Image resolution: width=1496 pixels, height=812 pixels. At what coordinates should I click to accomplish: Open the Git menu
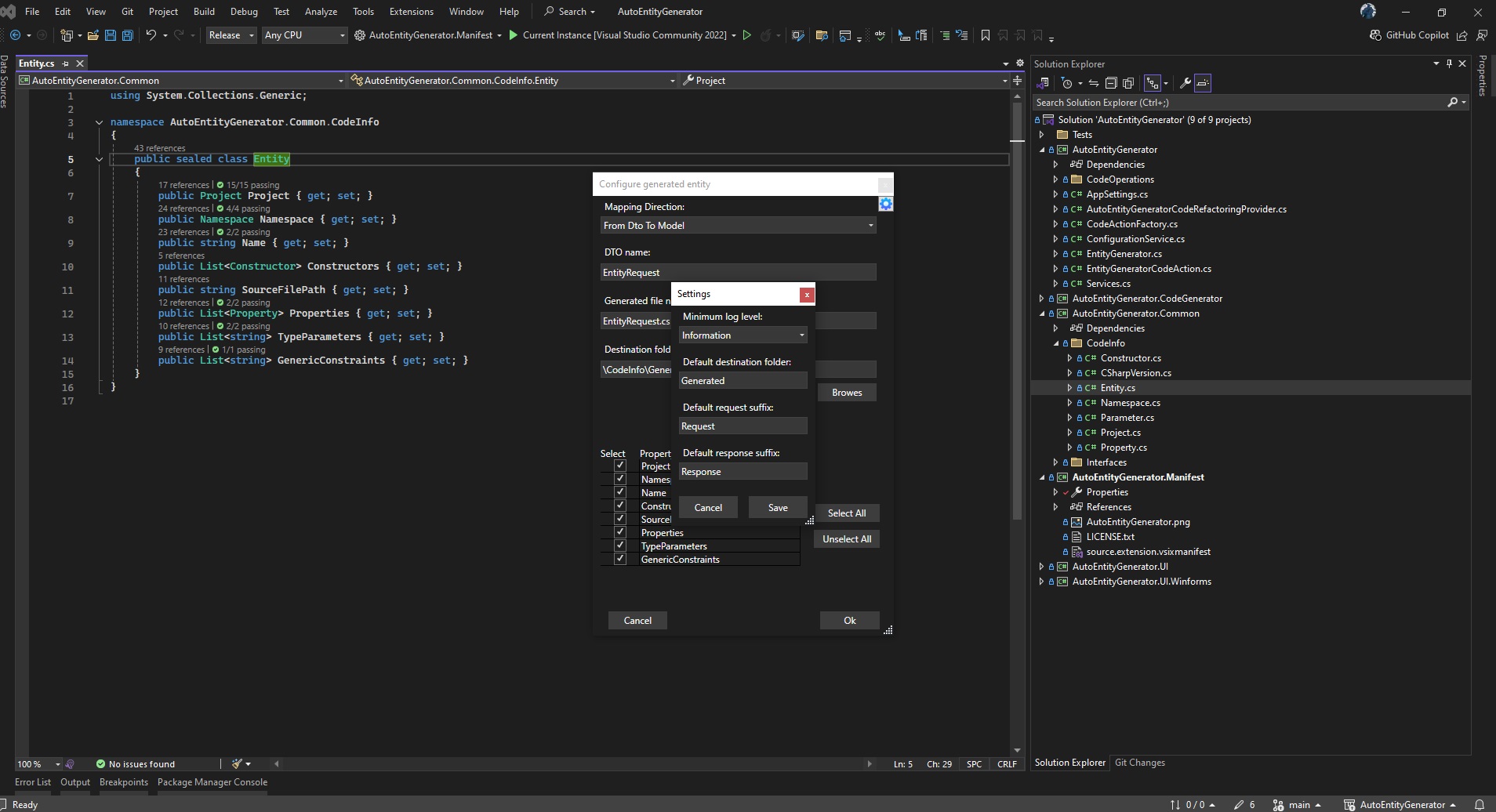127,12
